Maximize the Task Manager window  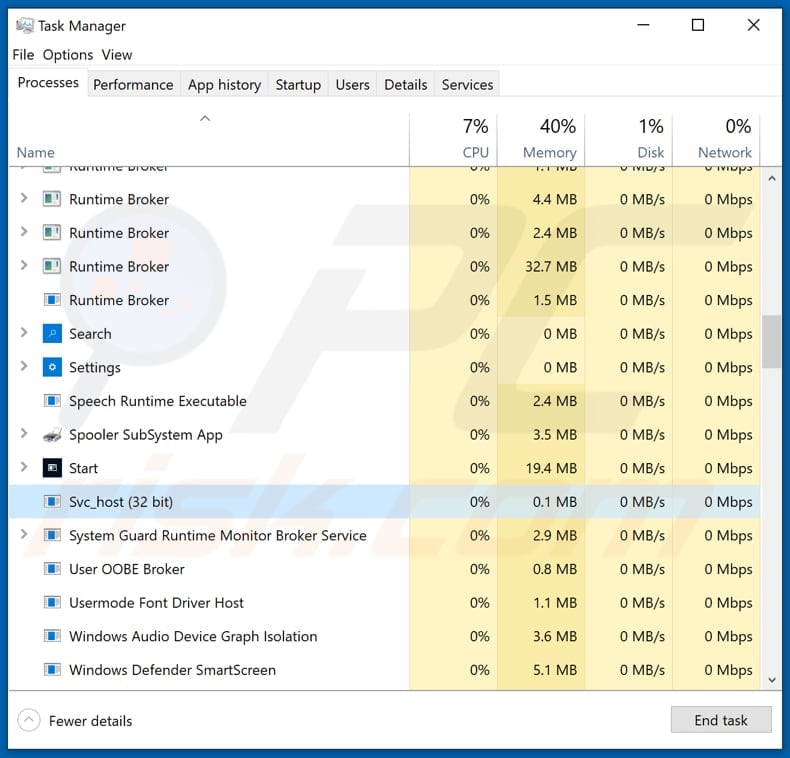tap(698, 25)
